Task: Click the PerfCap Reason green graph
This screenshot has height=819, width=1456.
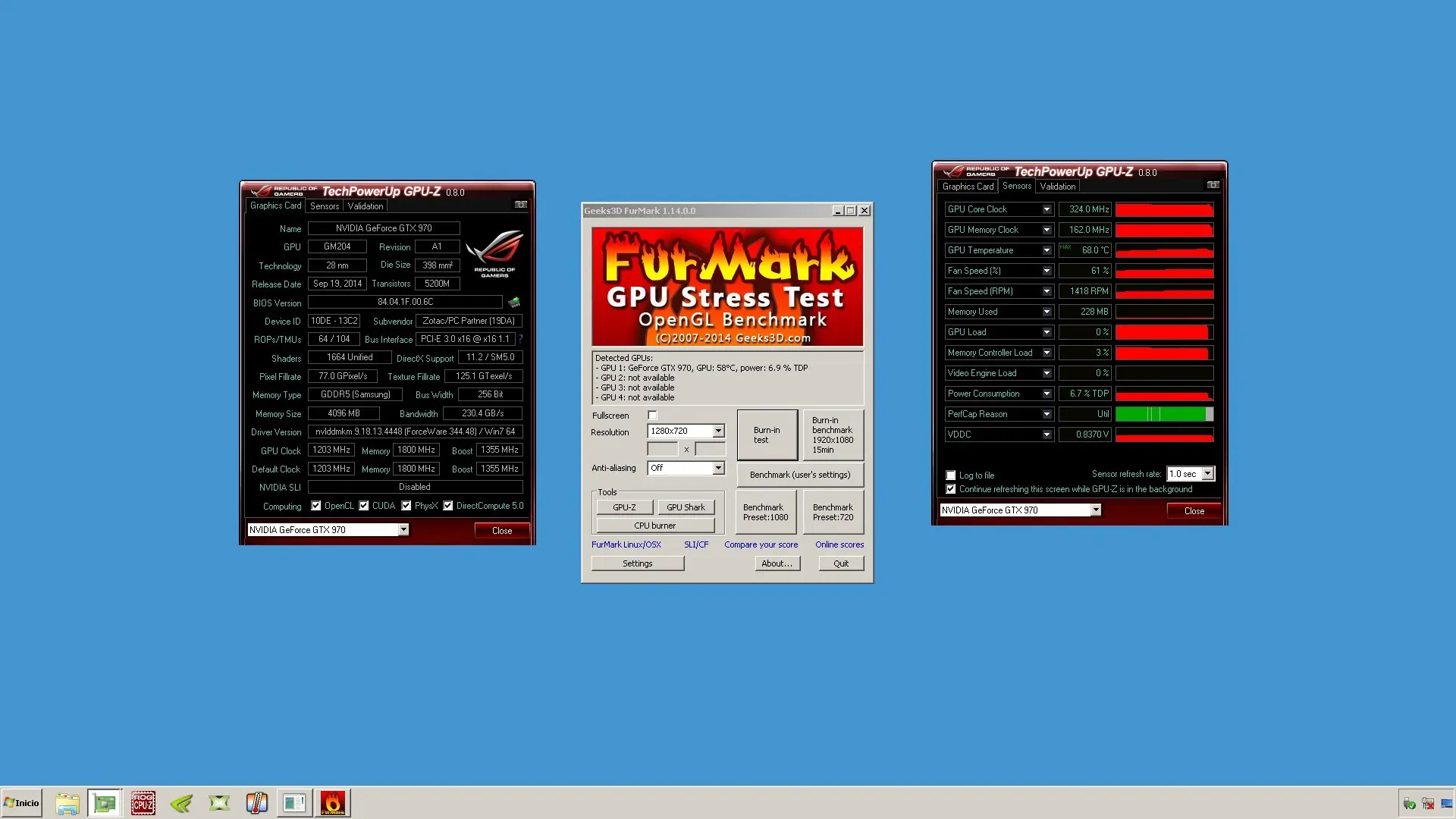Action: pos(1164,414)
